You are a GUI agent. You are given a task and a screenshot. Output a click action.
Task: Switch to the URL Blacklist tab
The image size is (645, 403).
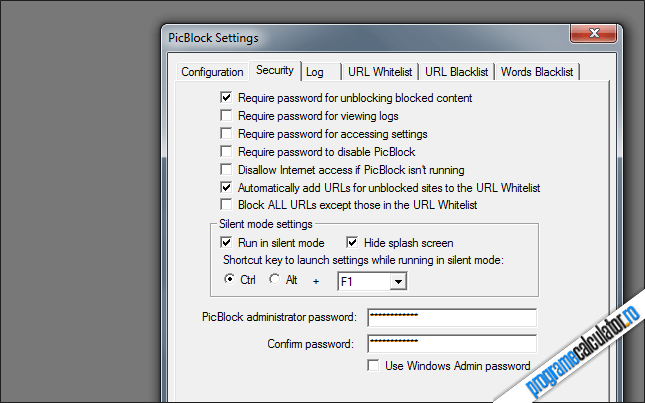point(457,72)
